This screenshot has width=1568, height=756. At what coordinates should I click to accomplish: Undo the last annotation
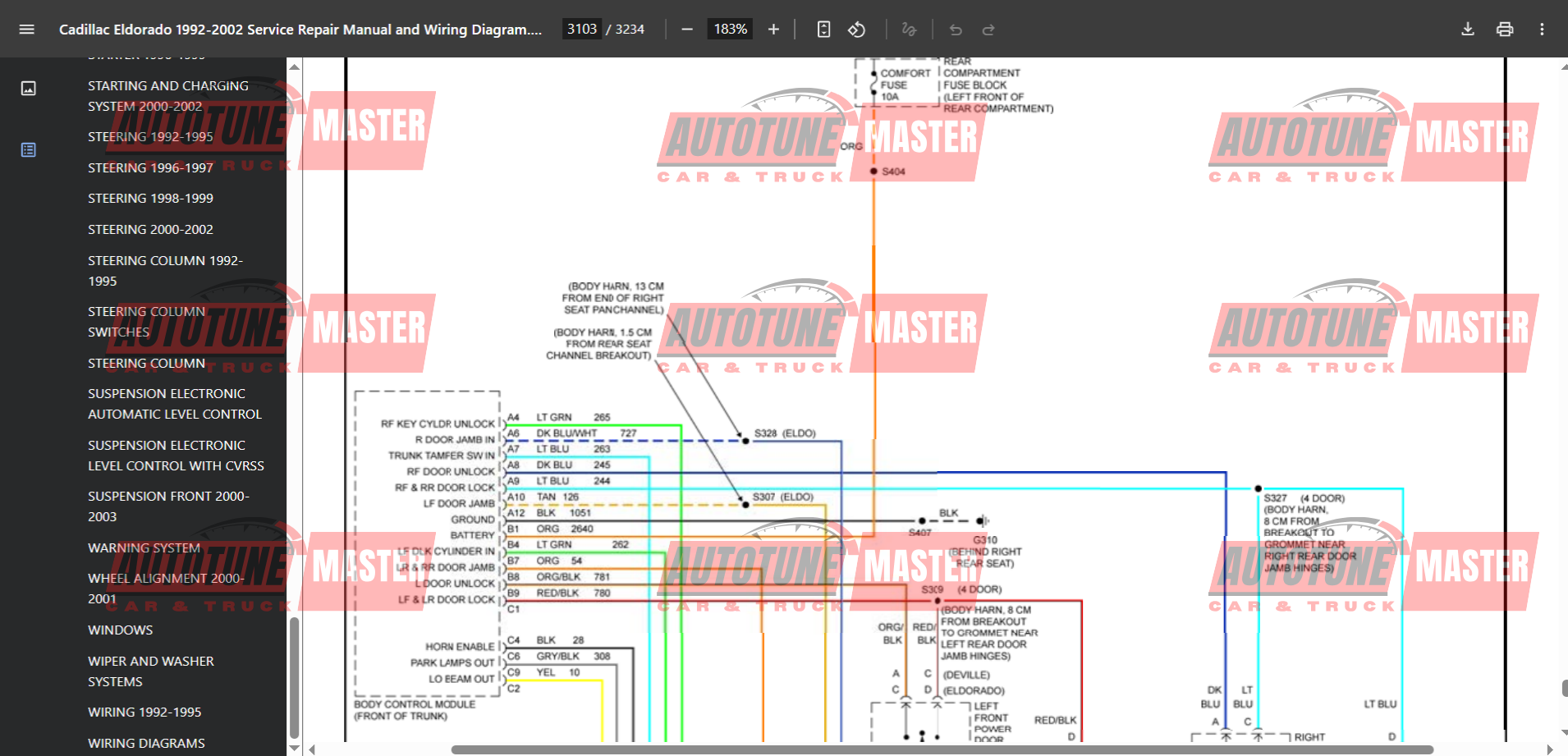(954, 29)
